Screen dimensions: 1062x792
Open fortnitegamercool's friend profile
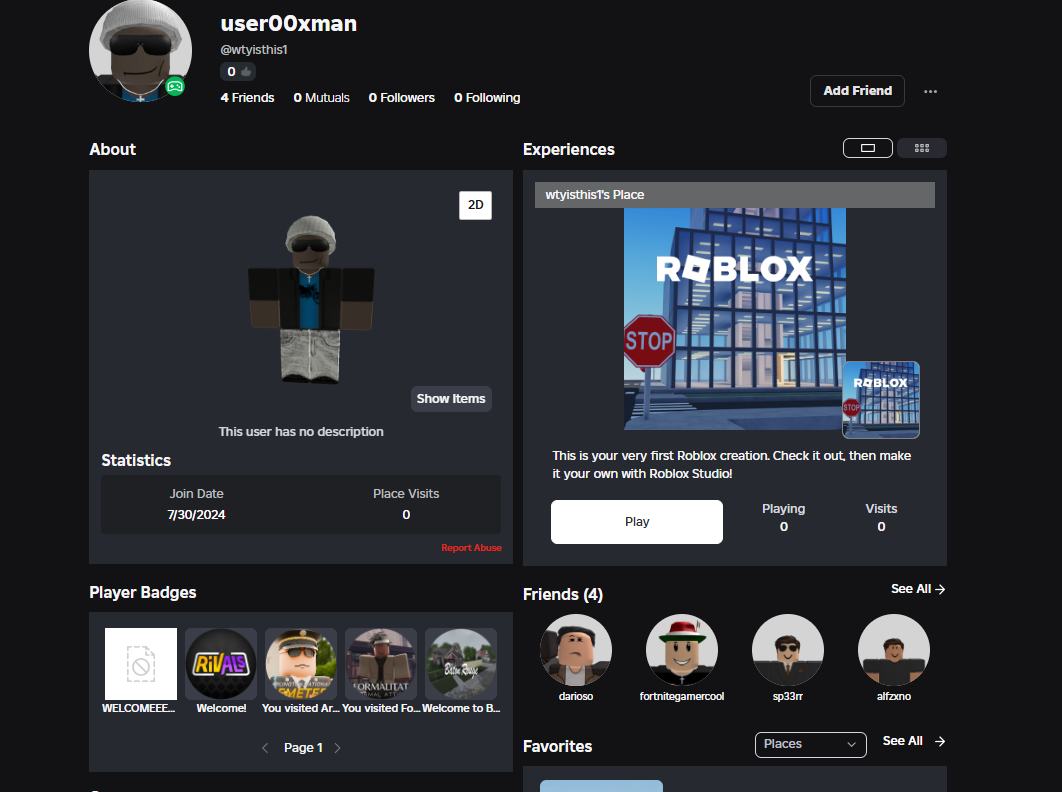(681, 650)
